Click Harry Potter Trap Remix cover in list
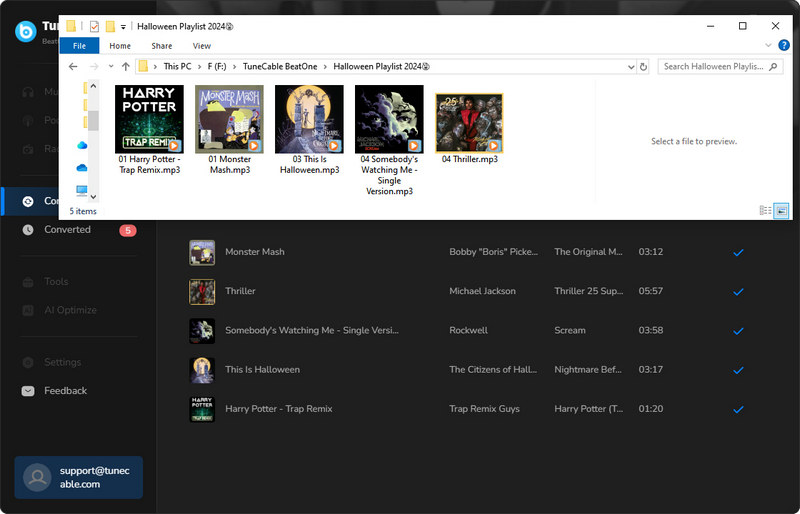Screen dimensions: 800x514 pos(202,409)
